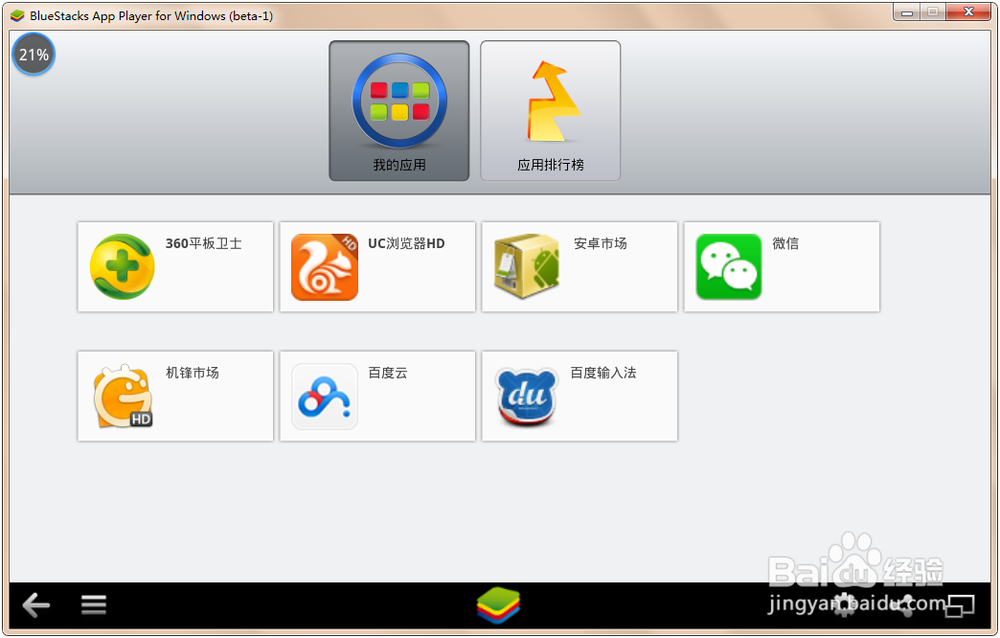This screenshot has height=638, width=1000.
Task: Switch to the 应用排行榜 tab
Action: tap(550, 111)
